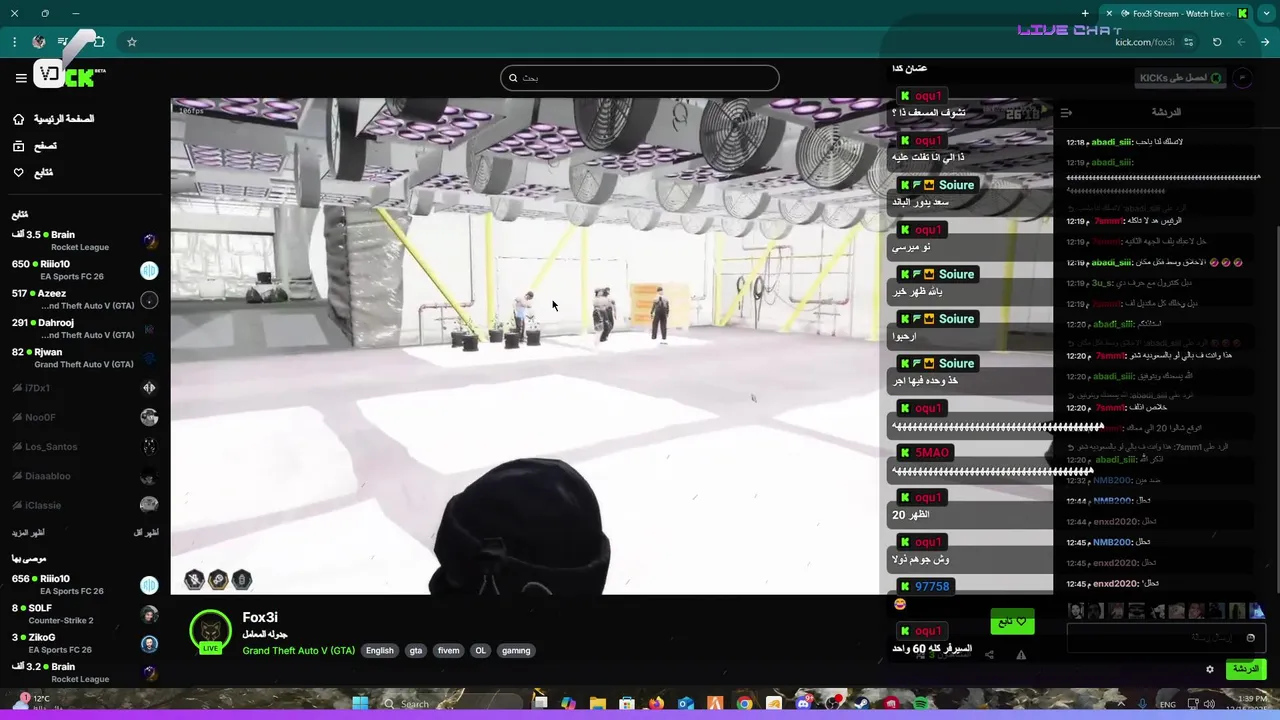Open site settings tune icon in address bar
This screenshot has width=1280, height=720.
click(1188, 42)
